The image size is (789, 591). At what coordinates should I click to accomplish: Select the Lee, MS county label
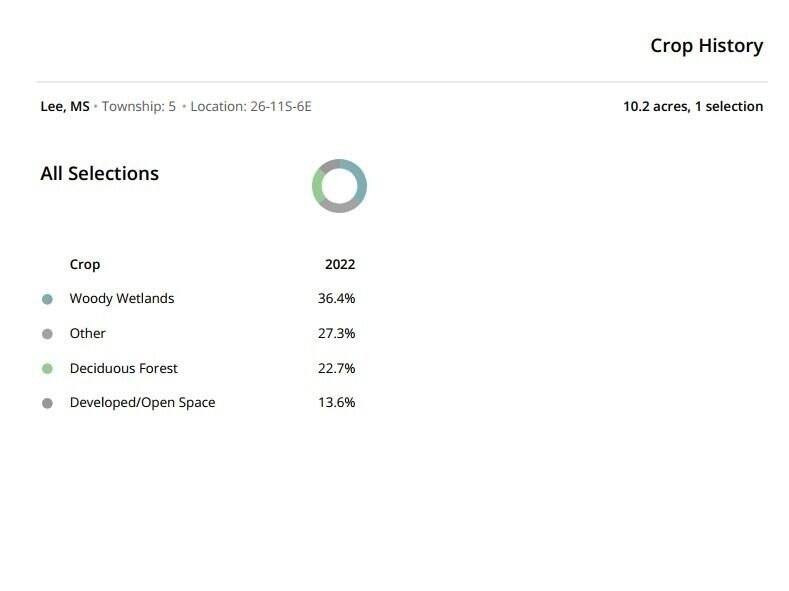65,107
